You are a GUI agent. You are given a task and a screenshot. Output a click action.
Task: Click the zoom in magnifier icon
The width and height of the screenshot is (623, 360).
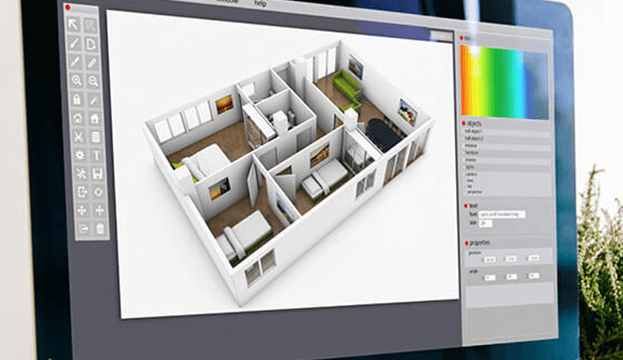pos(76,81)
